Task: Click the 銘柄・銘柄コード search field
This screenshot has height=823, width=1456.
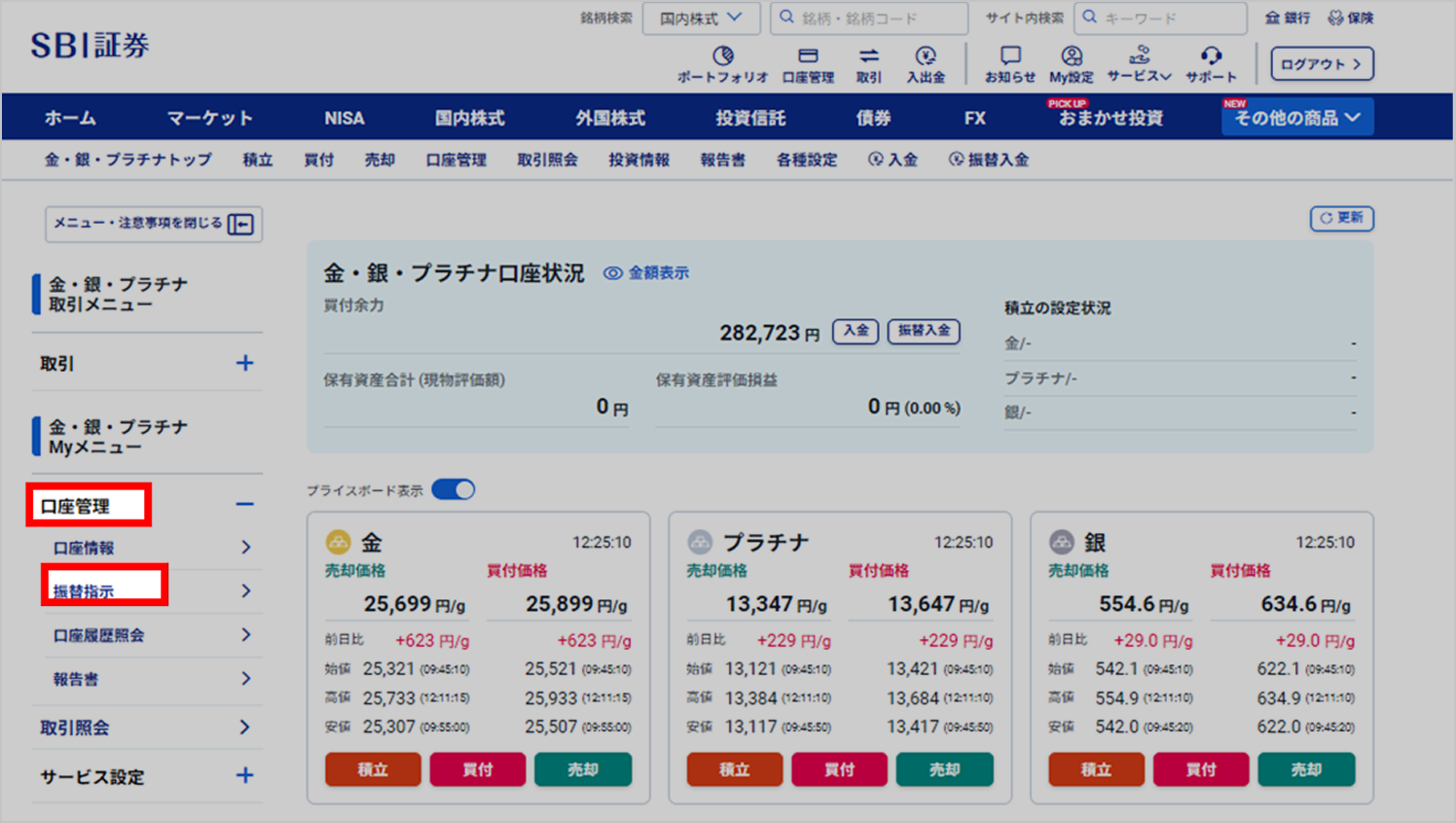Action: point(869,18)
